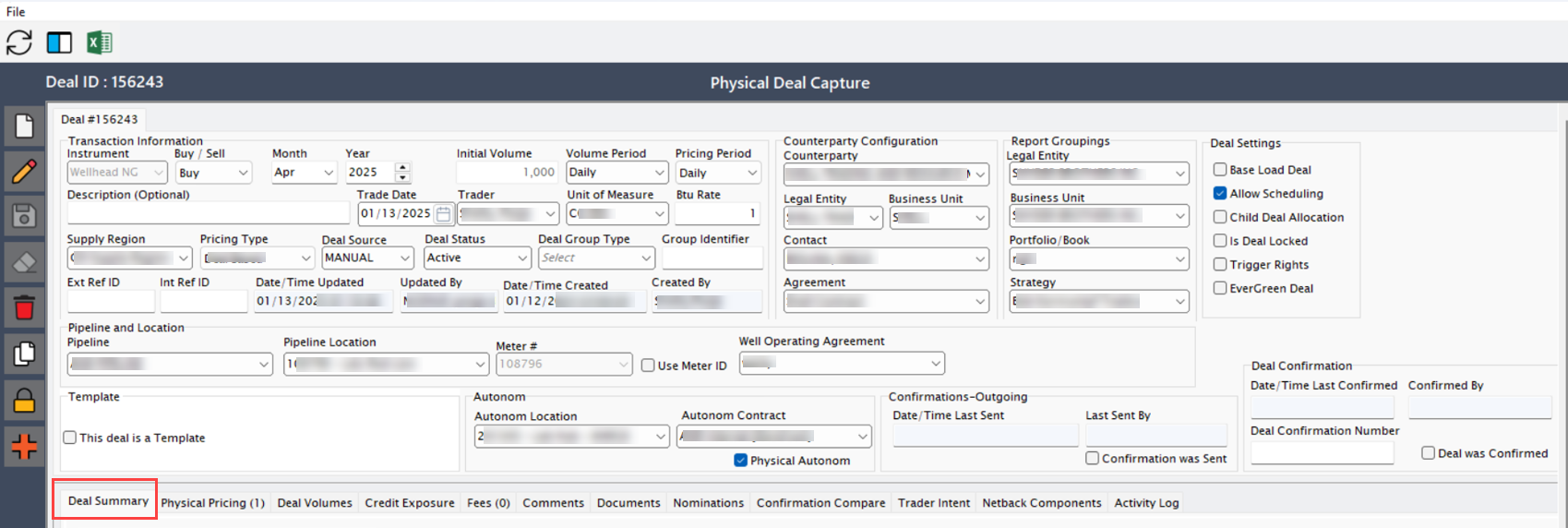Click the refresh icon in toolbar
The width and height of the screenshot is (1568, 528).
pos(19,42)
